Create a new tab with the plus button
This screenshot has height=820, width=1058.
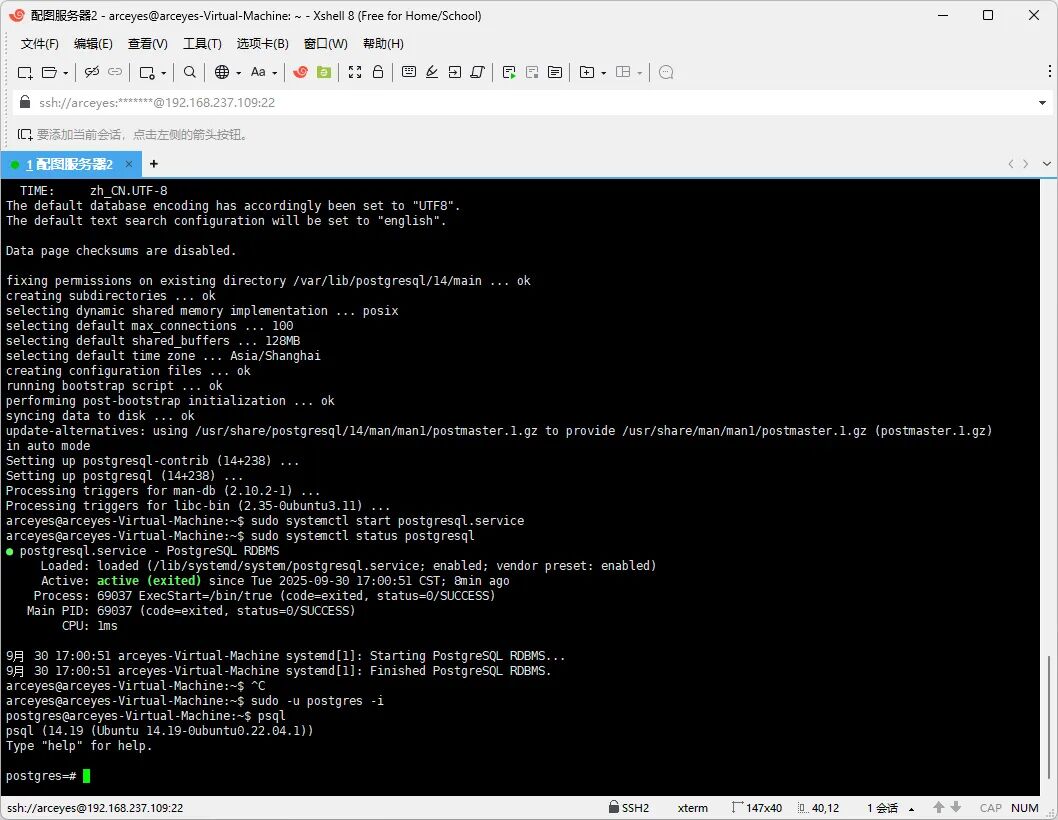[153, 163]
